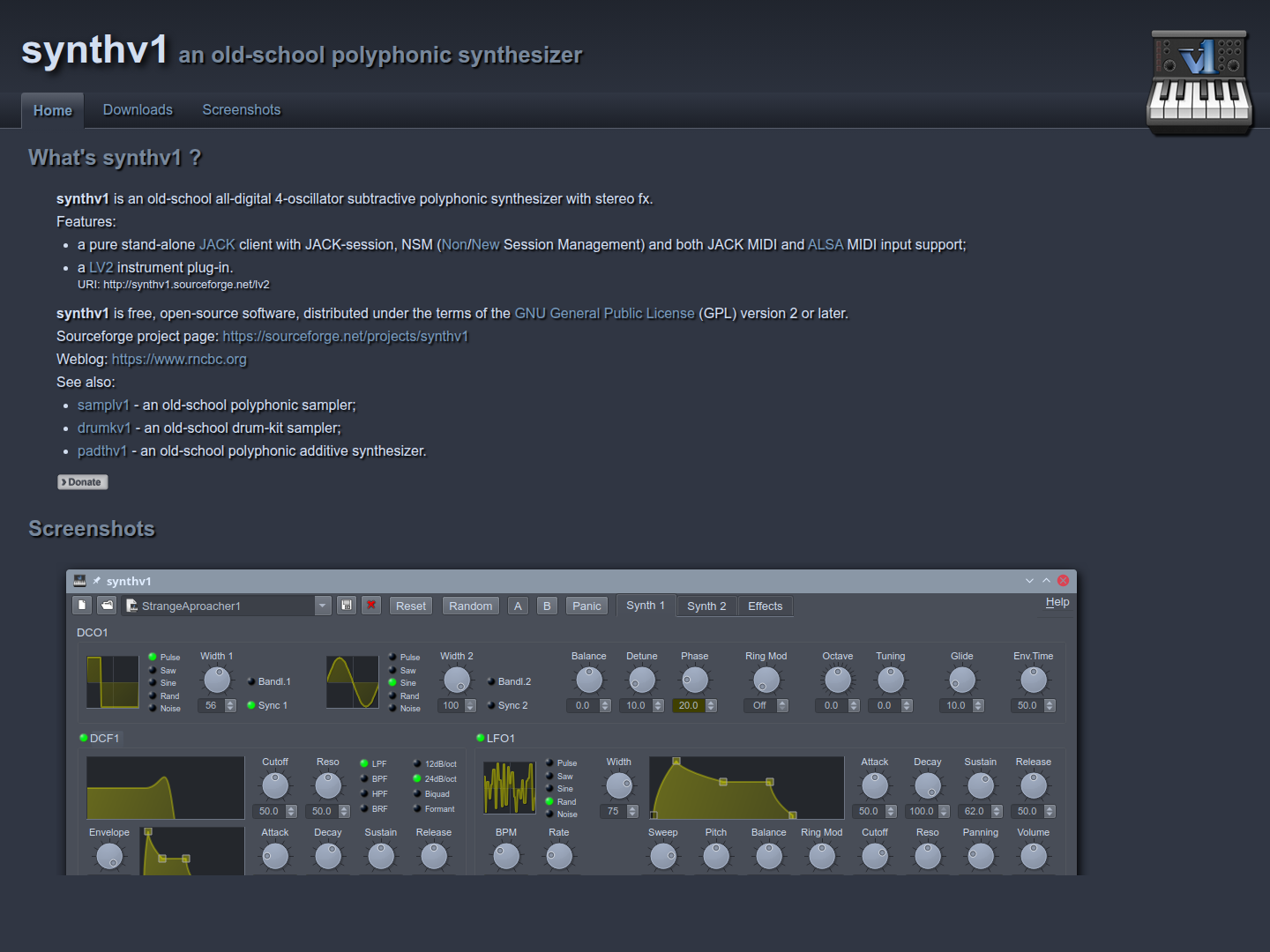This screenshot has width=1270, height=952.
Task: Click the red X delete preset icon
Action: pyautogui.click(x=371, y=606)
